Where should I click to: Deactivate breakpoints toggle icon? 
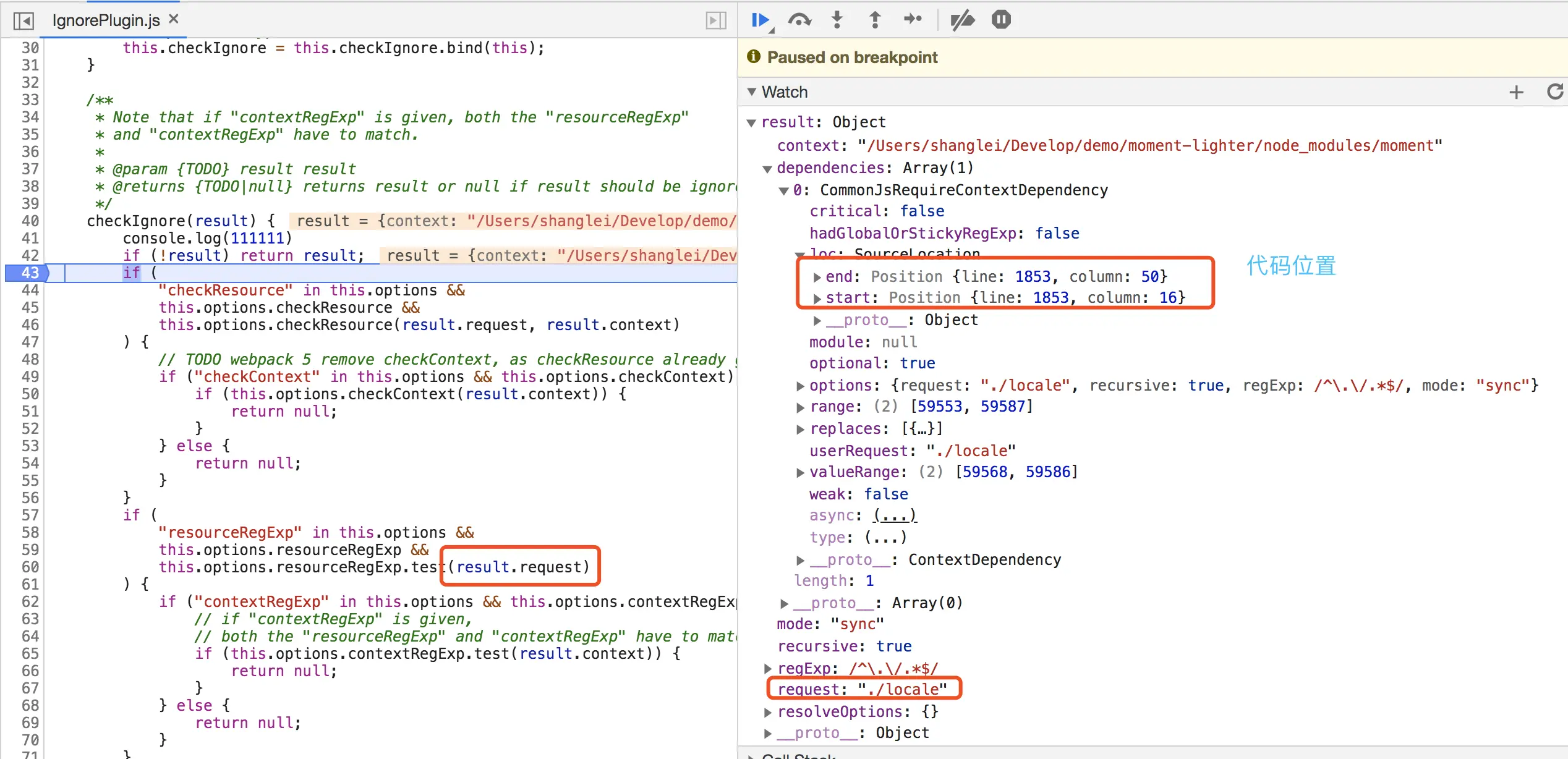click(x=962, y=20)
